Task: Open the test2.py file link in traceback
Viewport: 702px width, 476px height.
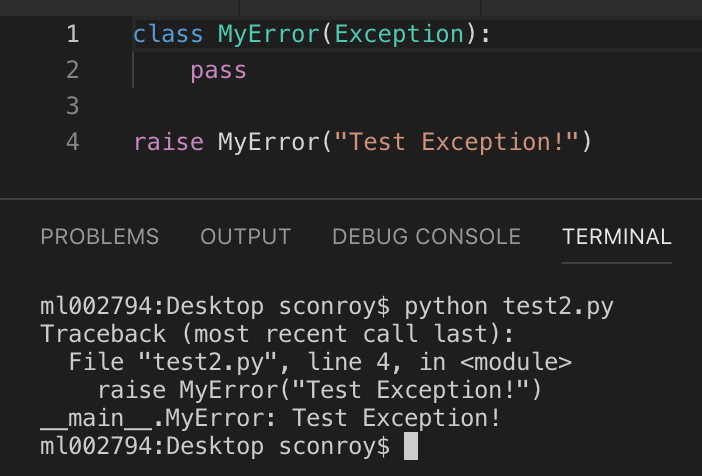Action: [x=208, y=362]
